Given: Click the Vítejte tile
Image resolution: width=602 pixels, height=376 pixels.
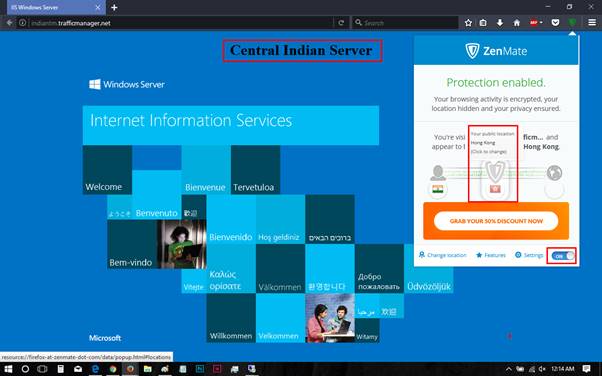Looking at the screenshot, I should point(194,281).
